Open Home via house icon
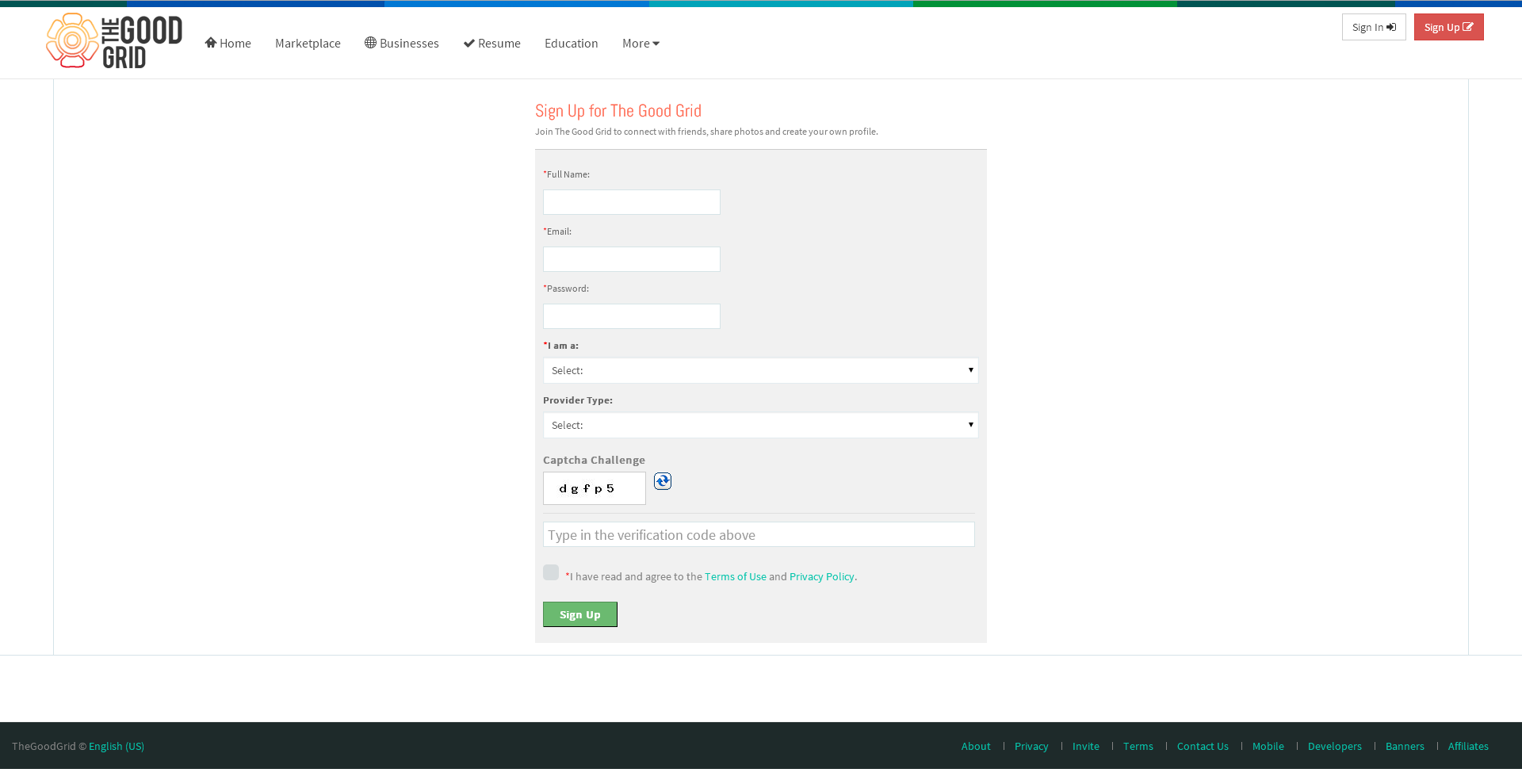 click(228, 43)
